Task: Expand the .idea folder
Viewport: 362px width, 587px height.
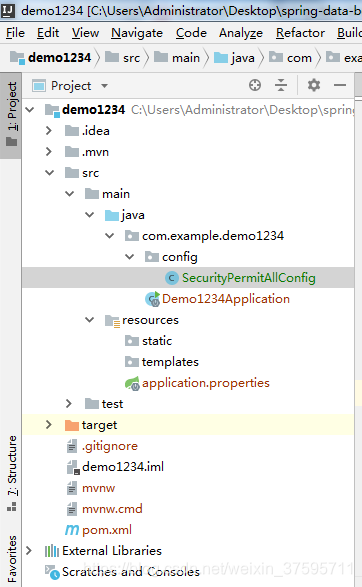Action: coord(49,131)
